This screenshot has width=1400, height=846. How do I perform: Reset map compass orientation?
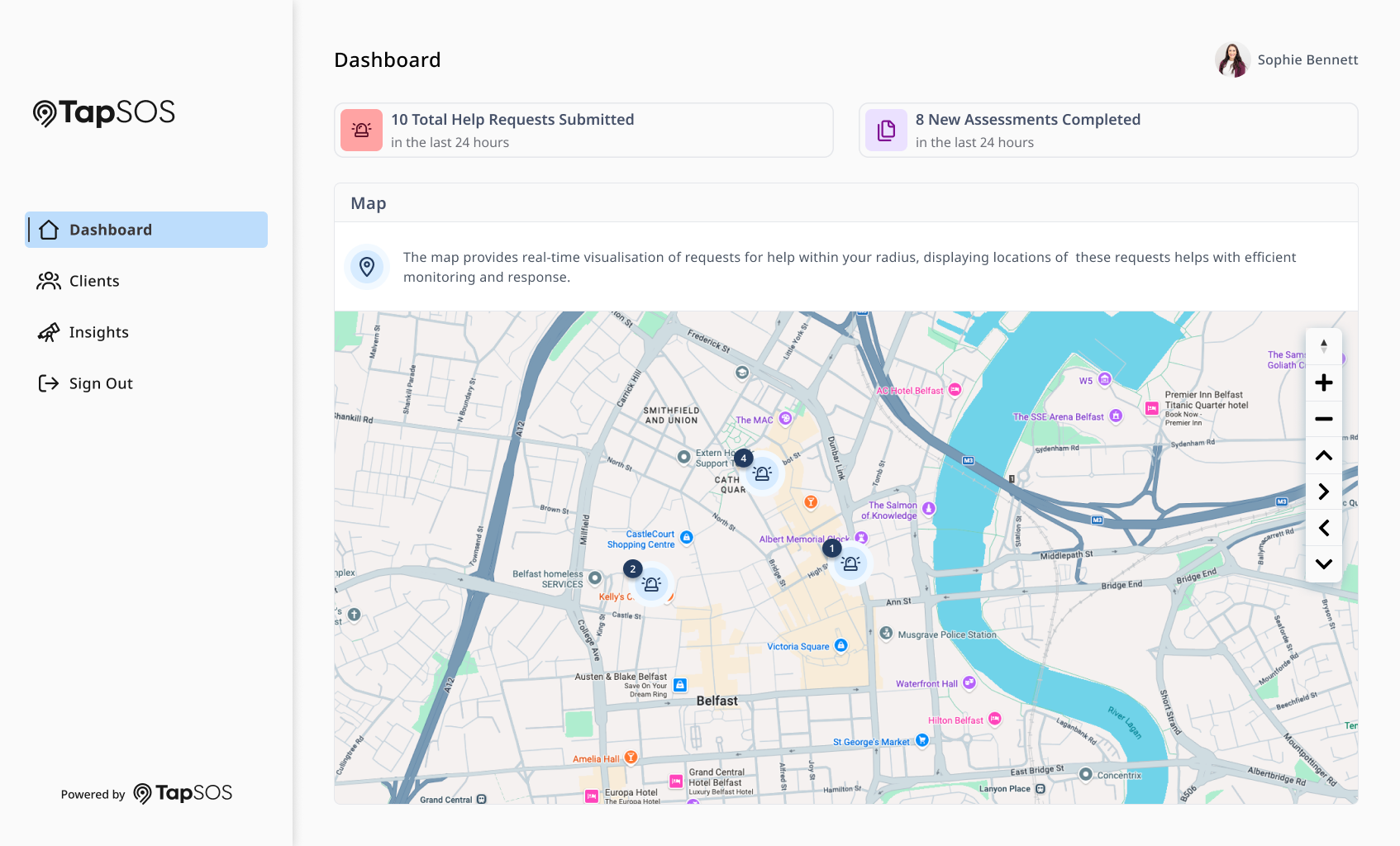[x=1323, y=346]
